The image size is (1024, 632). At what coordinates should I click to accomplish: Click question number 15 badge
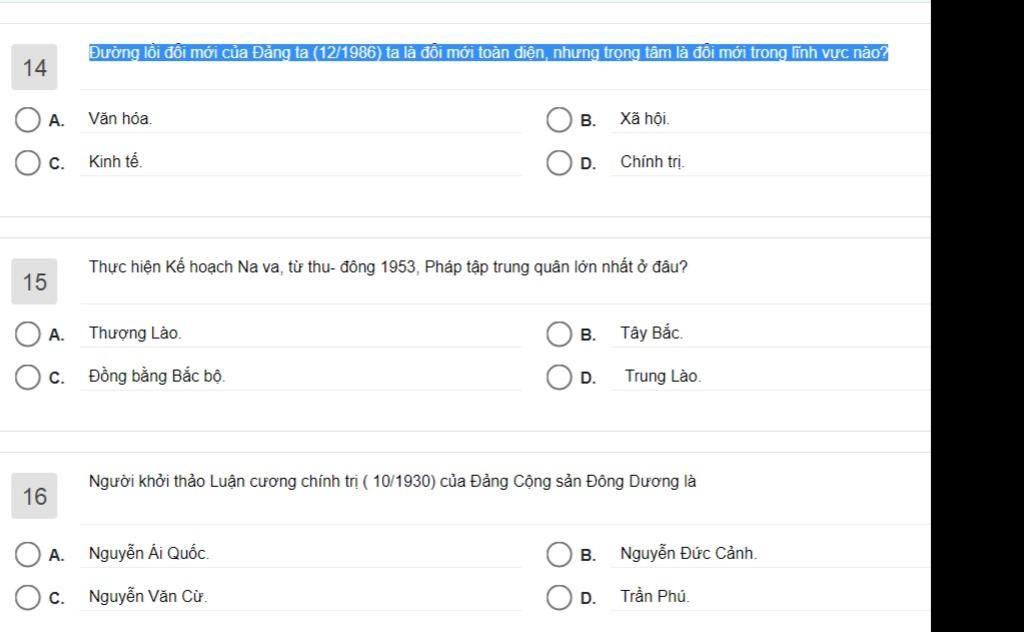coord(35,282)
